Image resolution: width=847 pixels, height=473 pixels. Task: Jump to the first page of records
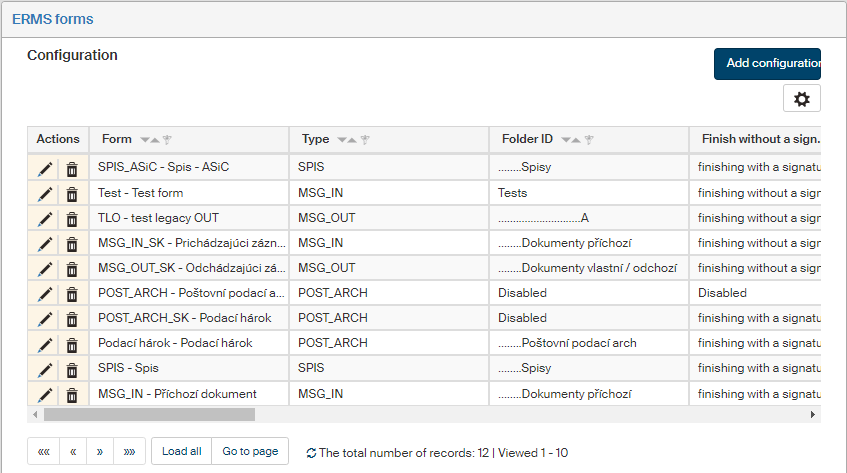click(44, 451)
